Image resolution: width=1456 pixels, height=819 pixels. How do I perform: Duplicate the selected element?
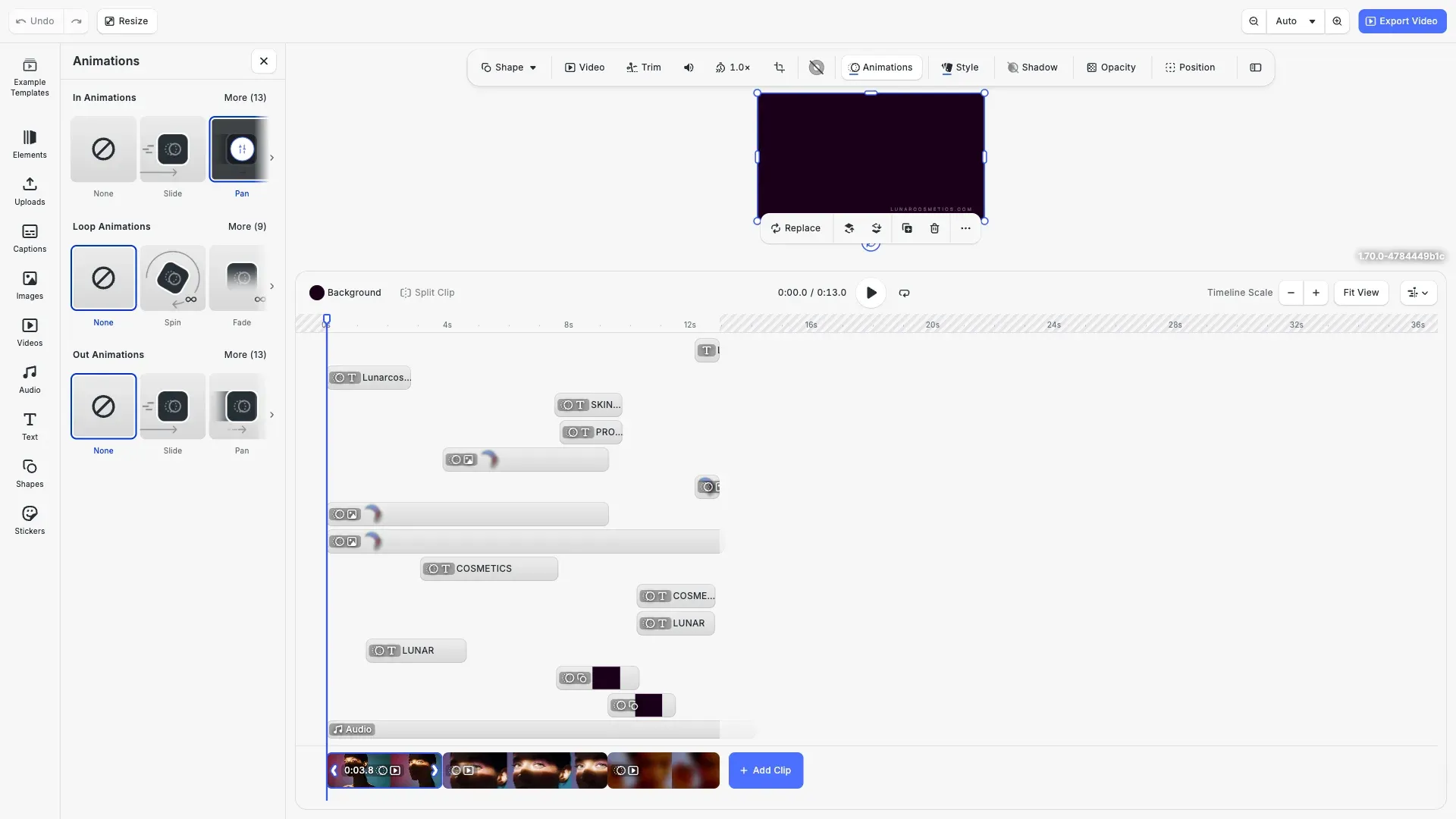[906, 228]
